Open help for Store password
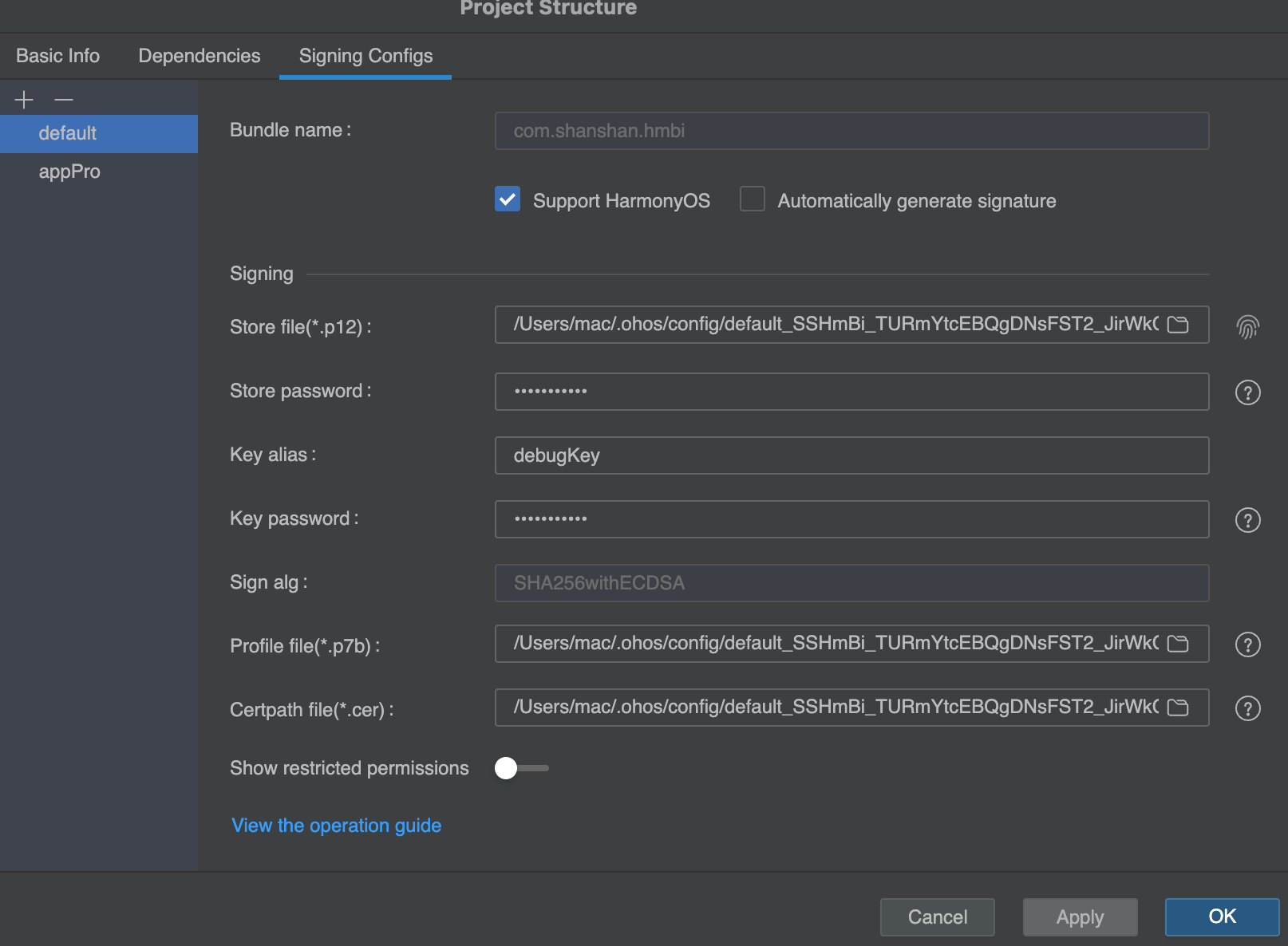The height and width of the screenshot is (946, 1288). (1247, 392)
